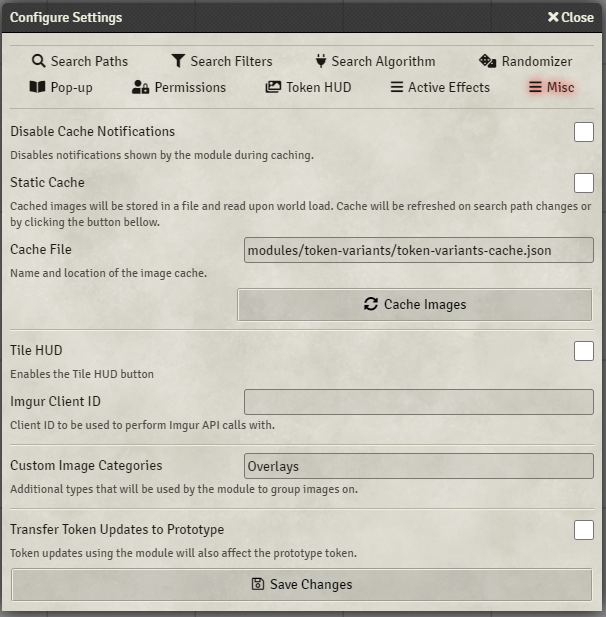This screenshot has width=606, height=617.
Task: Click the book icon beside Pop-up
Action: 37,87
